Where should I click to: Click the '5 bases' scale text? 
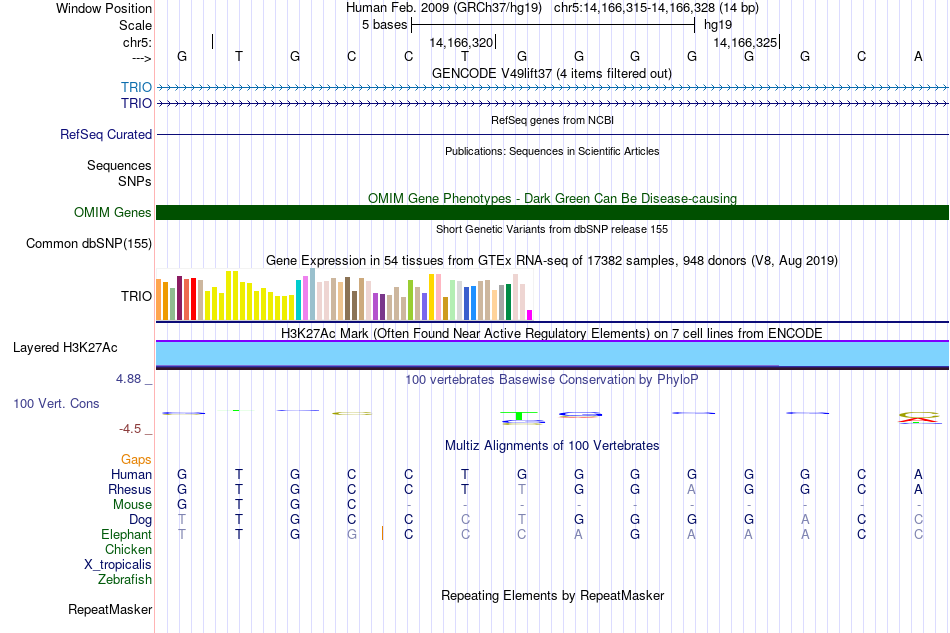point(385,25)
